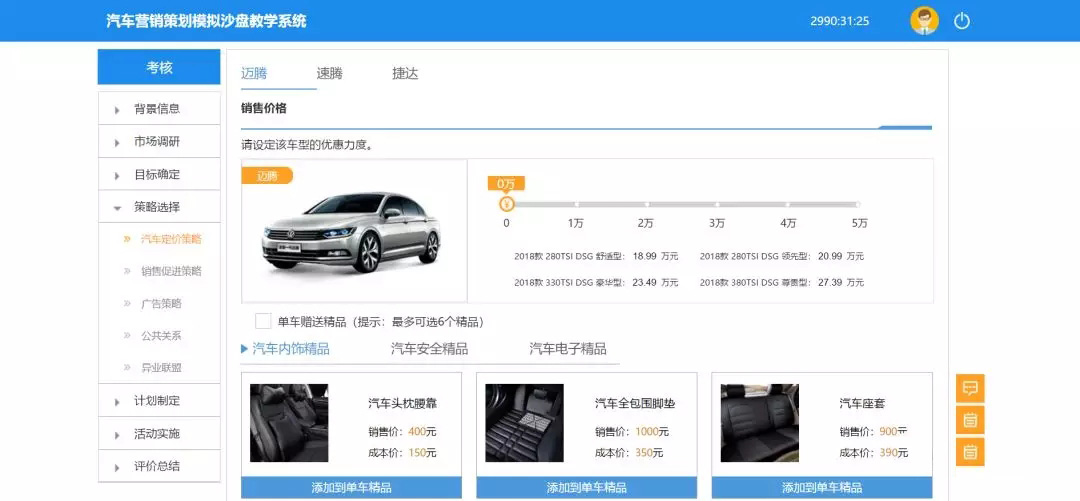Click the middle orange calendar icon

click(x=970, y=420)
